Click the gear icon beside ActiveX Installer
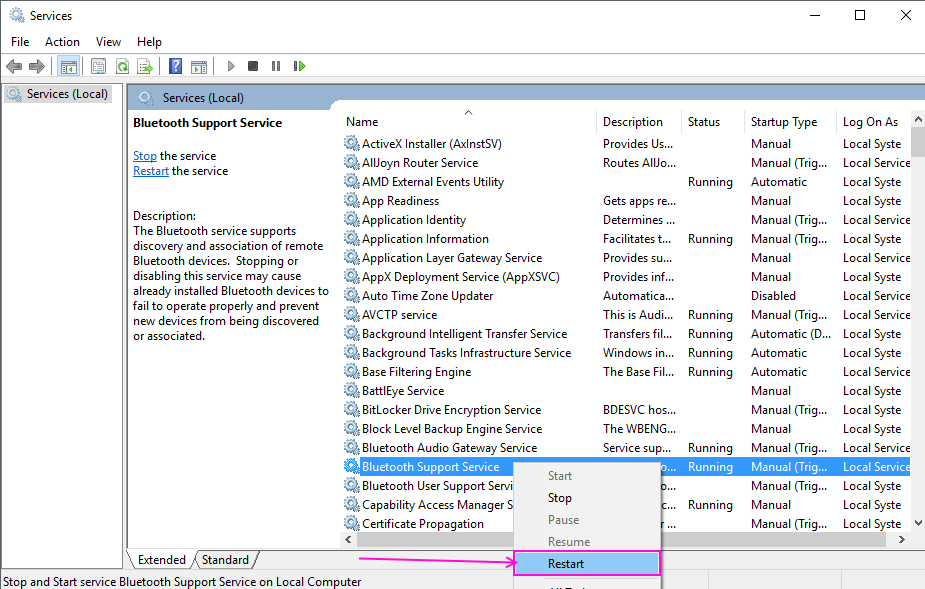 coord(352,143)
